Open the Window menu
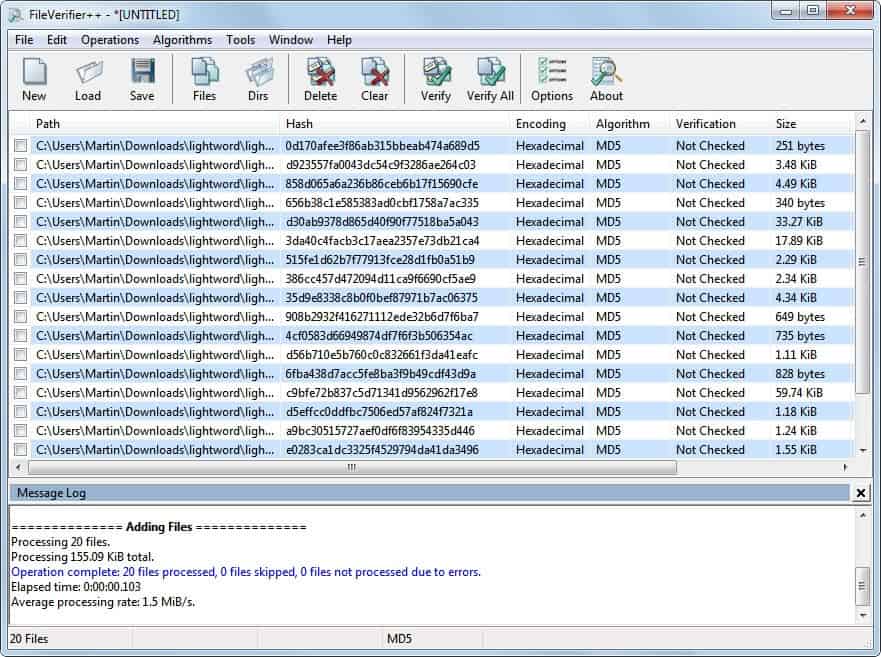 (x=290, y=40)
